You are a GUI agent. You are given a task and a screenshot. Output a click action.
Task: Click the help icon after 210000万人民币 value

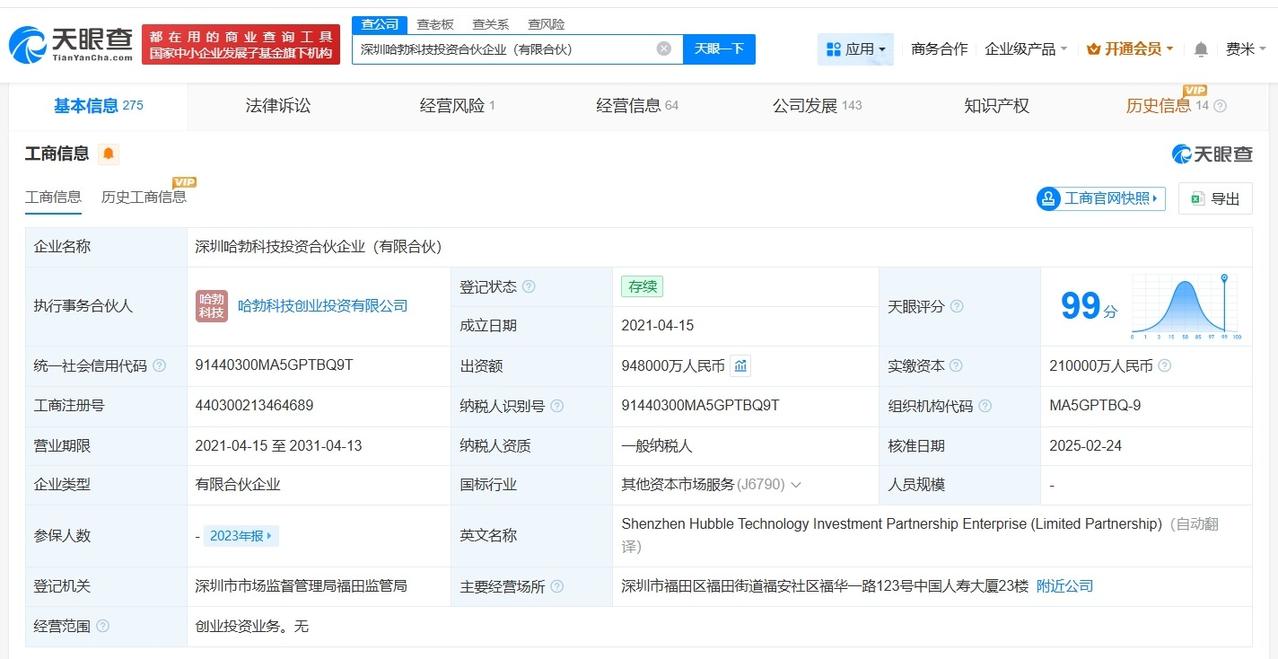(1165, 366)
